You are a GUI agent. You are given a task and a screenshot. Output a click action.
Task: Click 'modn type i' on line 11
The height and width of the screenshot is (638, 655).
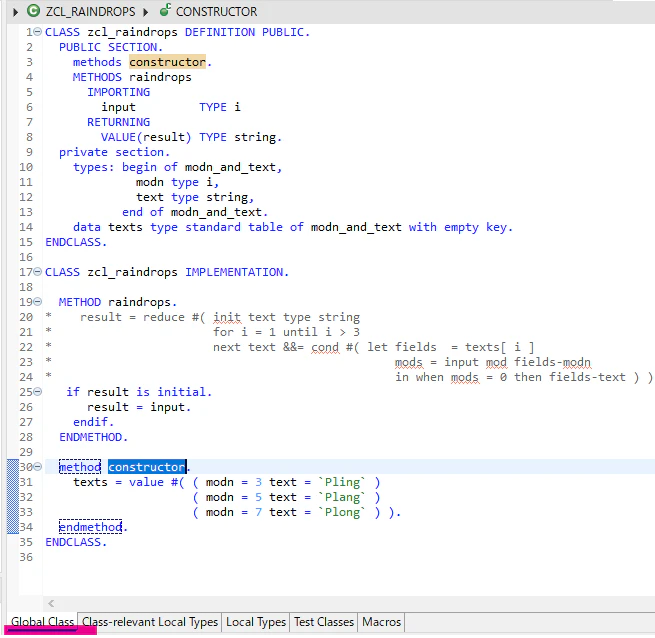pyautogui.click(x=175, y=182)
